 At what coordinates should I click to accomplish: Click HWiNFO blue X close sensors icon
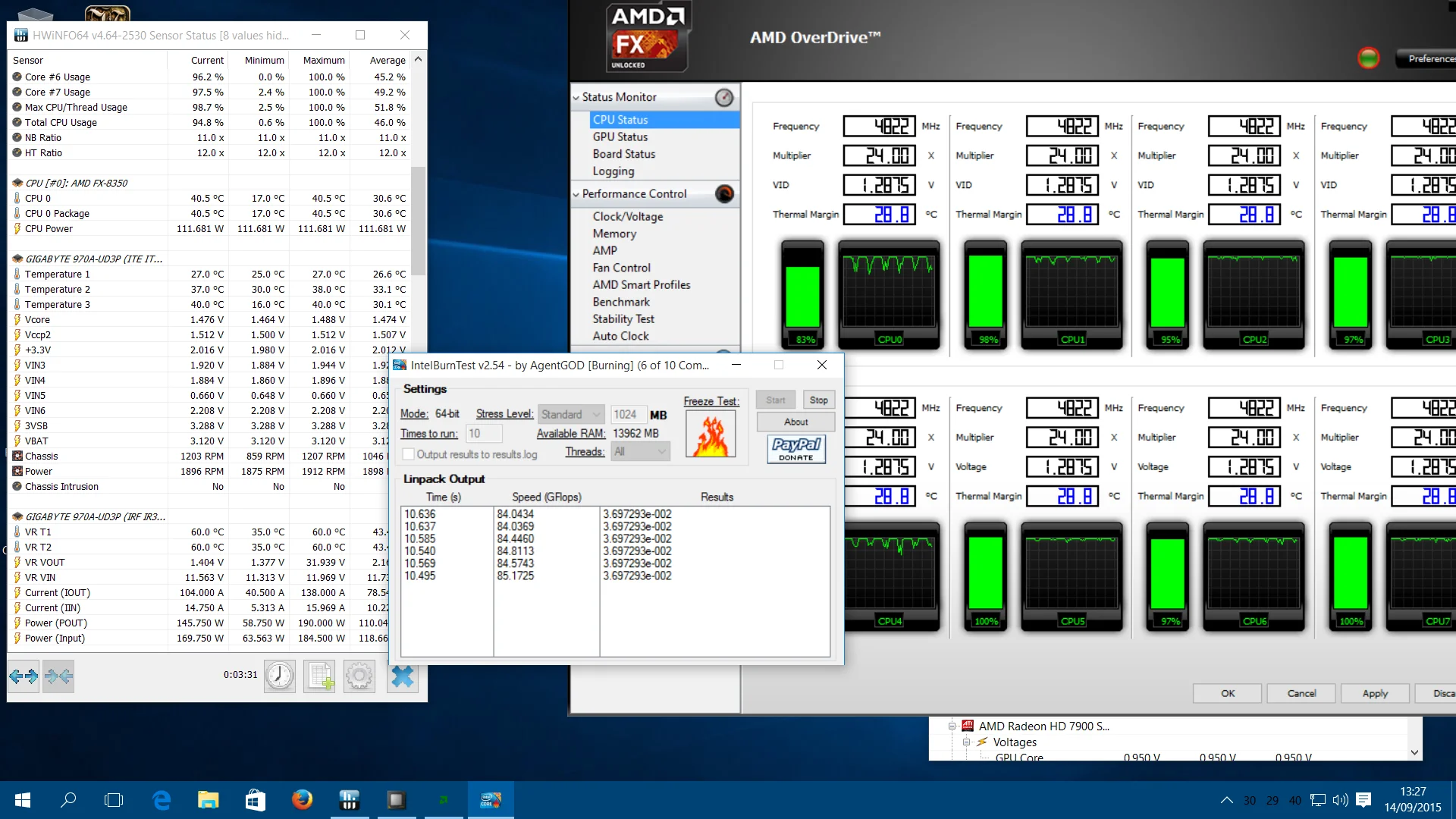point(402,676)
